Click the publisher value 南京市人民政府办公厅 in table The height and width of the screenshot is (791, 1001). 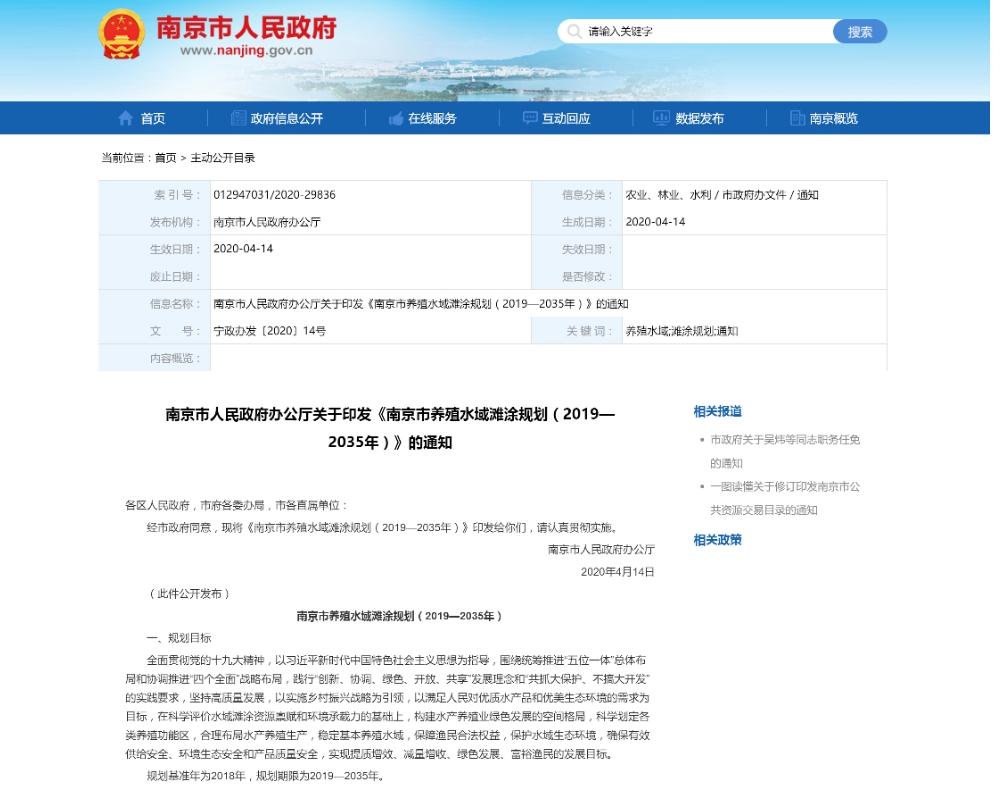267,222
